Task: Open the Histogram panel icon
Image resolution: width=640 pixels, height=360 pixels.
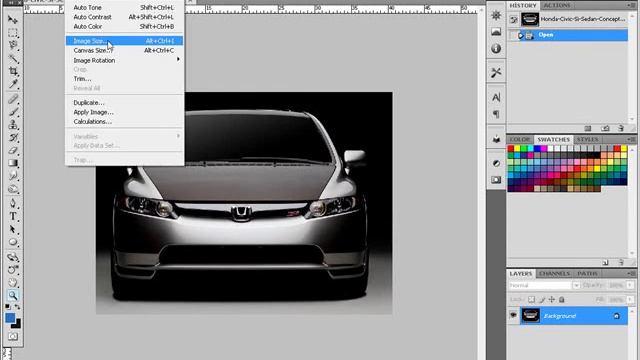Action: [x=496, y=32]
